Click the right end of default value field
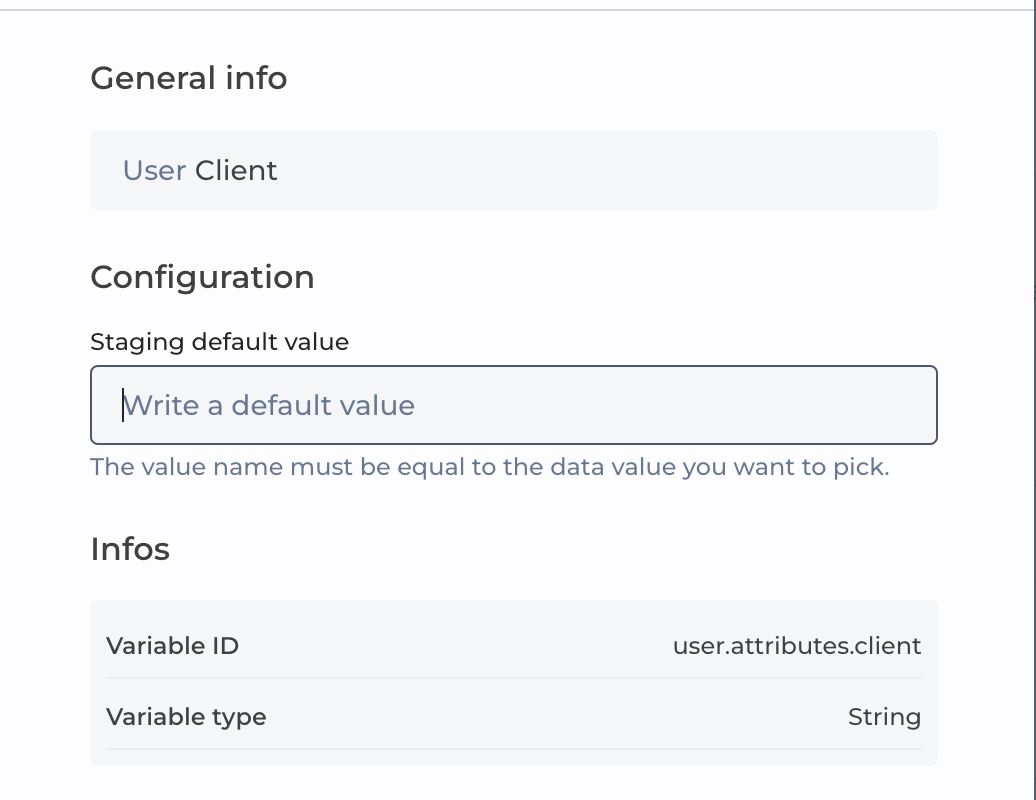This screenshot has width=1036, height=800. (900, 405)
